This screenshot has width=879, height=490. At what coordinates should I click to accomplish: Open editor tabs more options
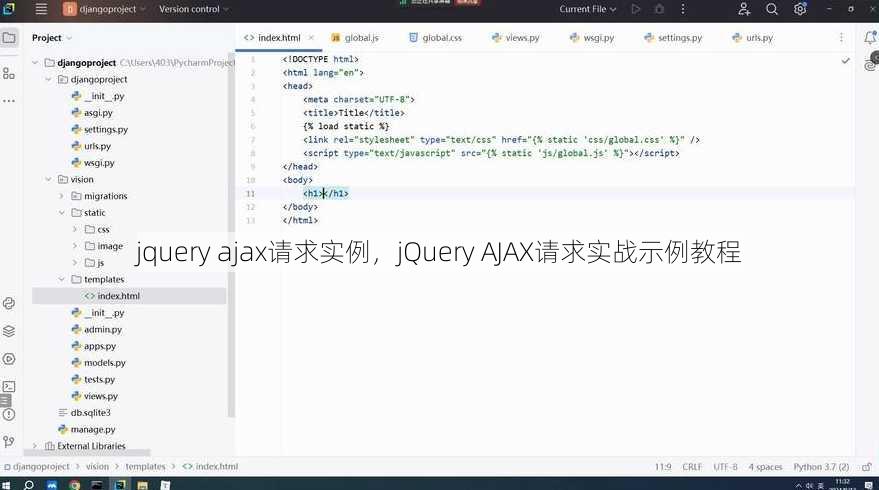pyautogui.click(x=841, y=38)
